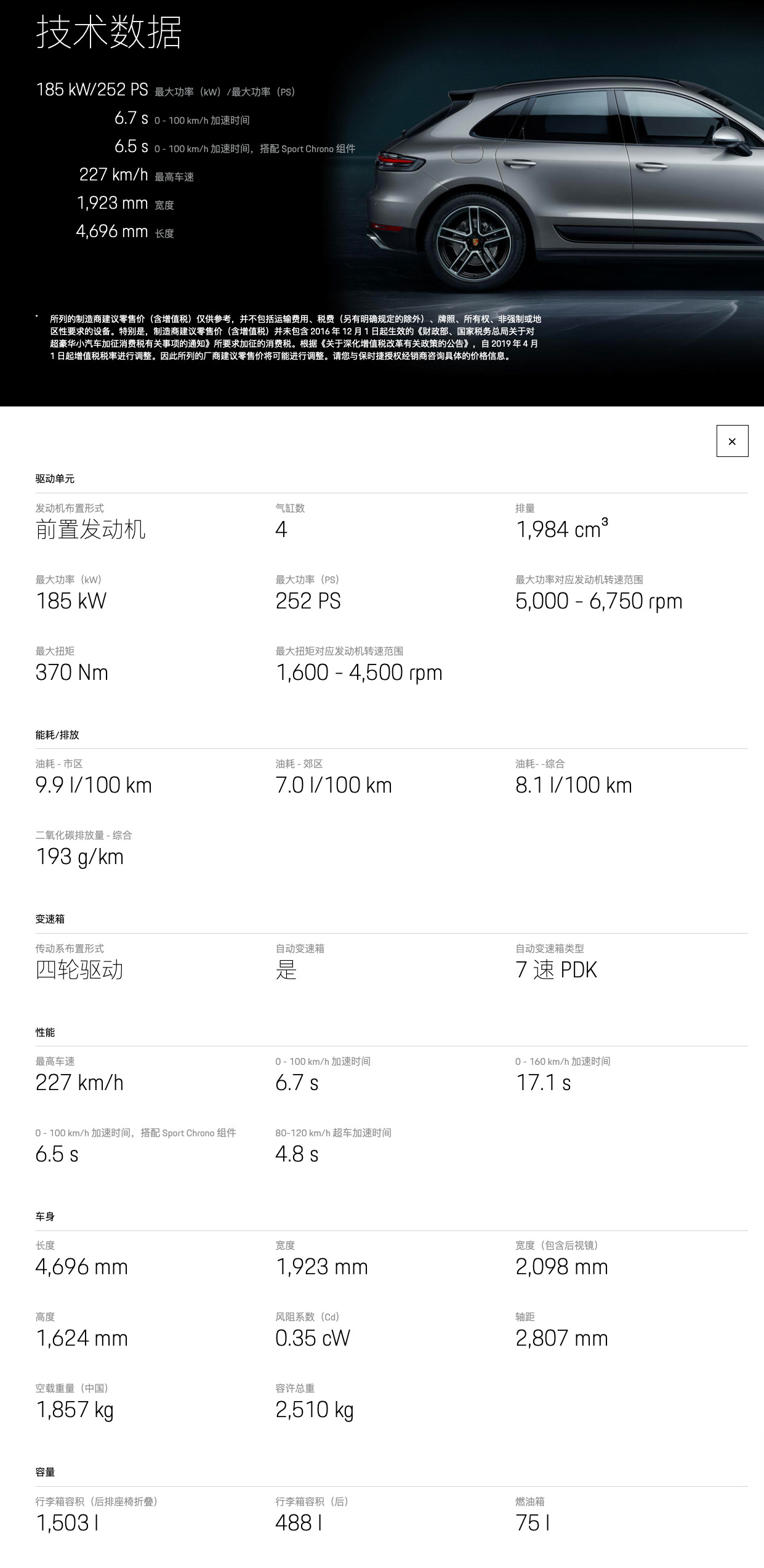Close the technical data overlay

pyautogui.click(x=731, y=442)
